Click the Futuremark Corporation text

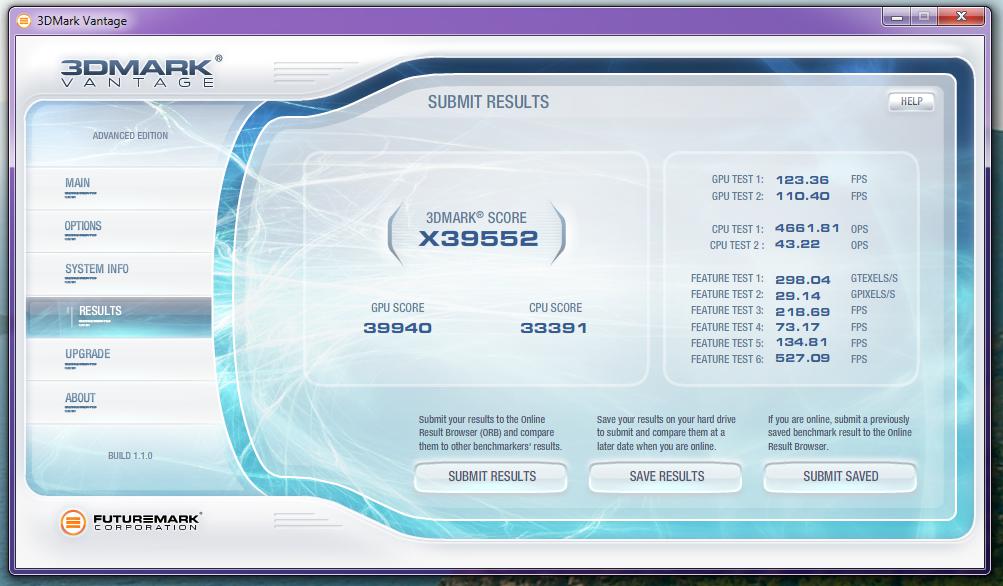coord(147,521)
